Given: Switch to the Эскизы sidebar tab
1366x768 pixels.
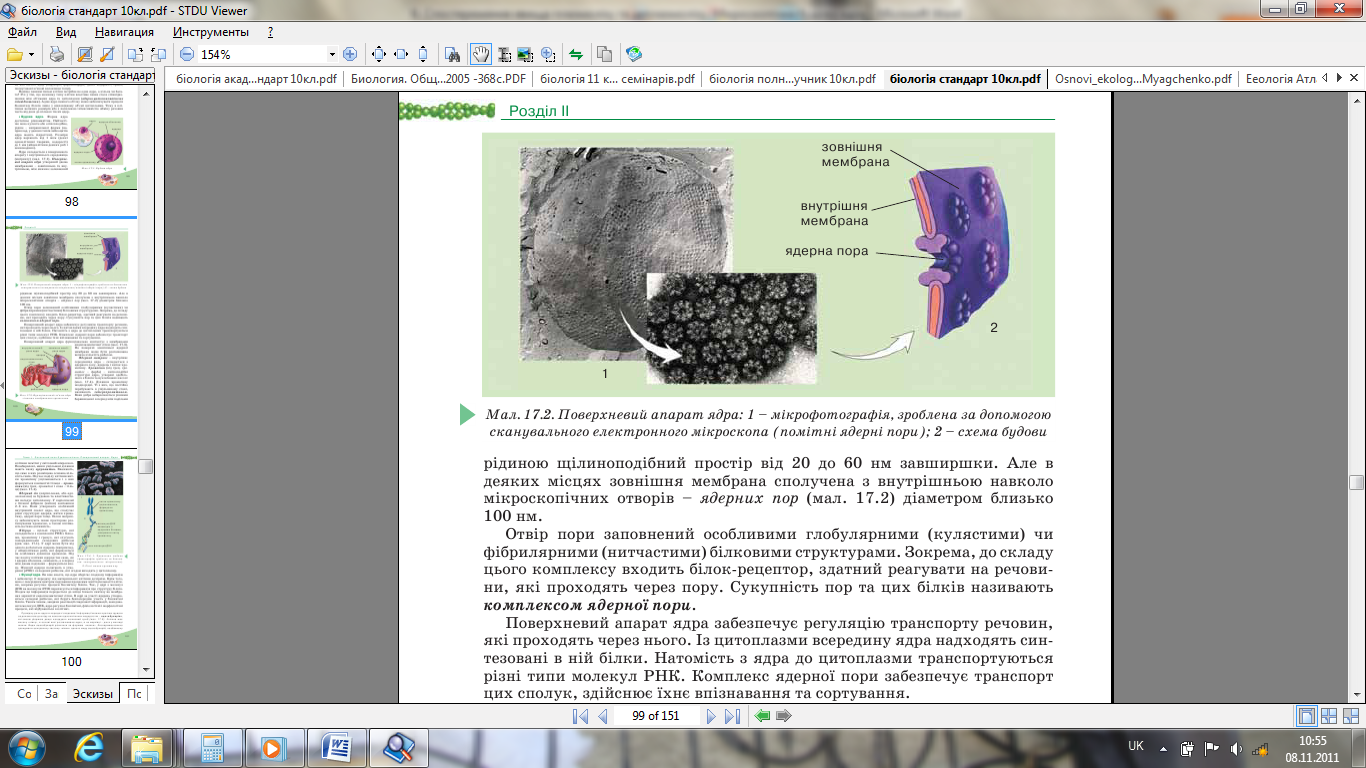Looking at the screenshot, I should coord(91,693).
